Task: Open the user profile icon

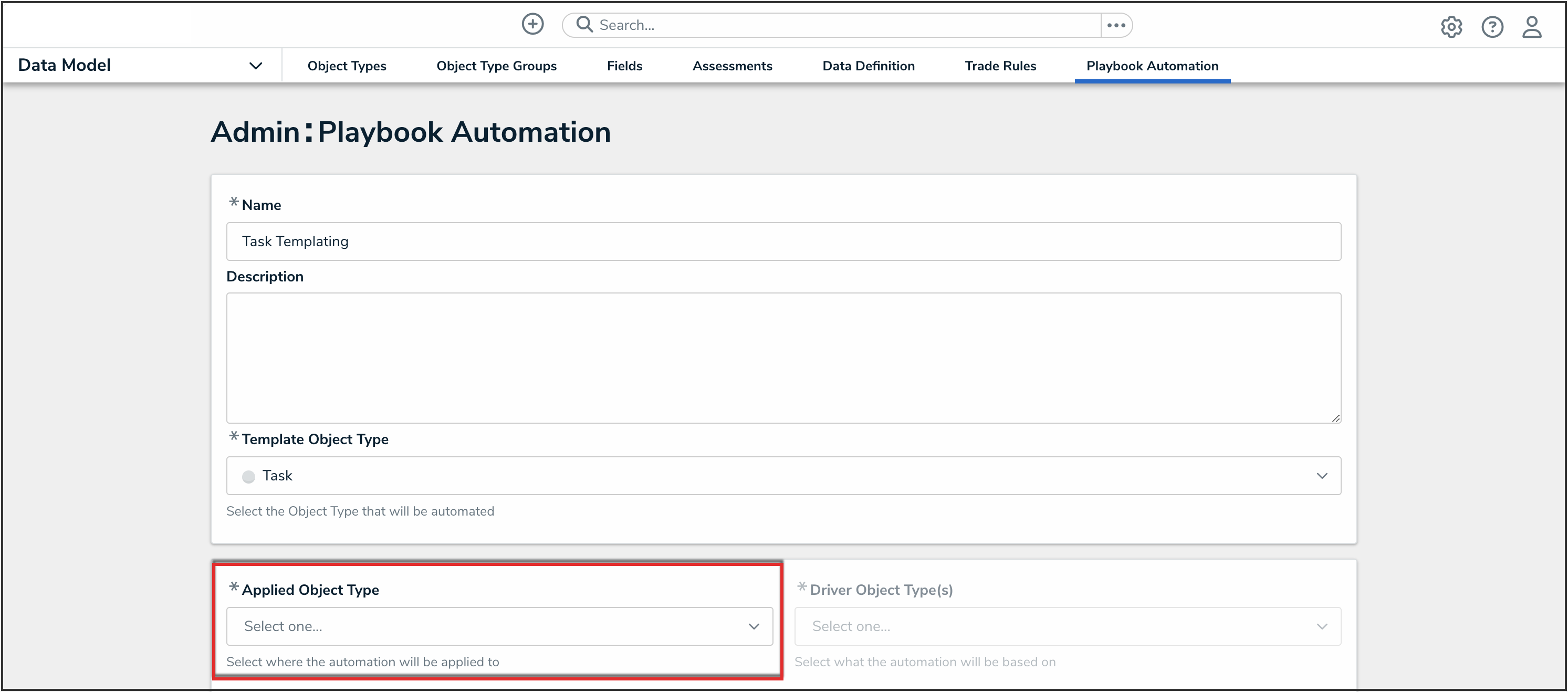Action: tap(1531, 27)
